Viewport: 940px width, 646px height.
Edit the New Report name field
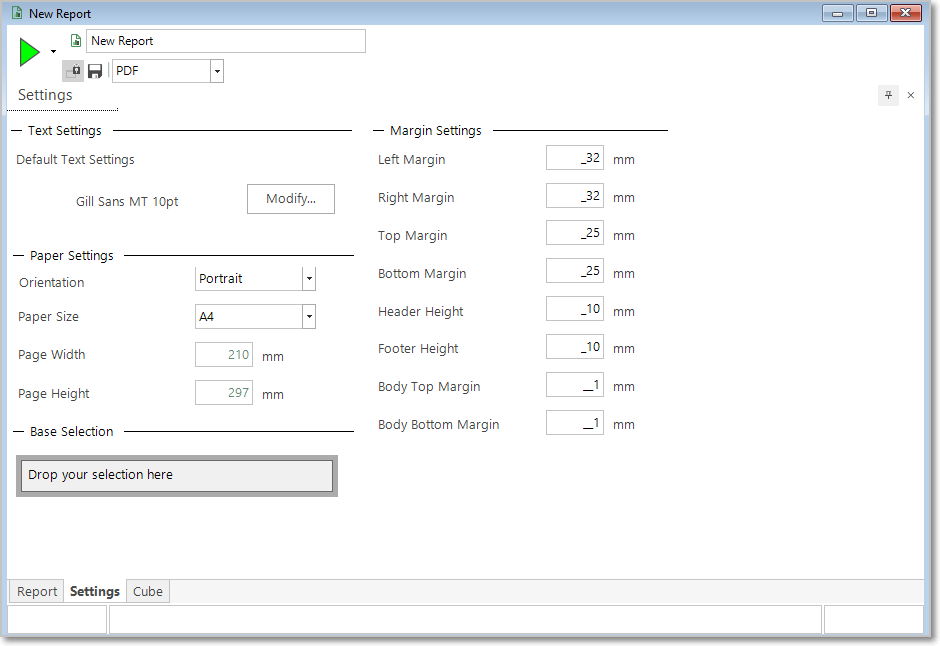pos(226,41)
